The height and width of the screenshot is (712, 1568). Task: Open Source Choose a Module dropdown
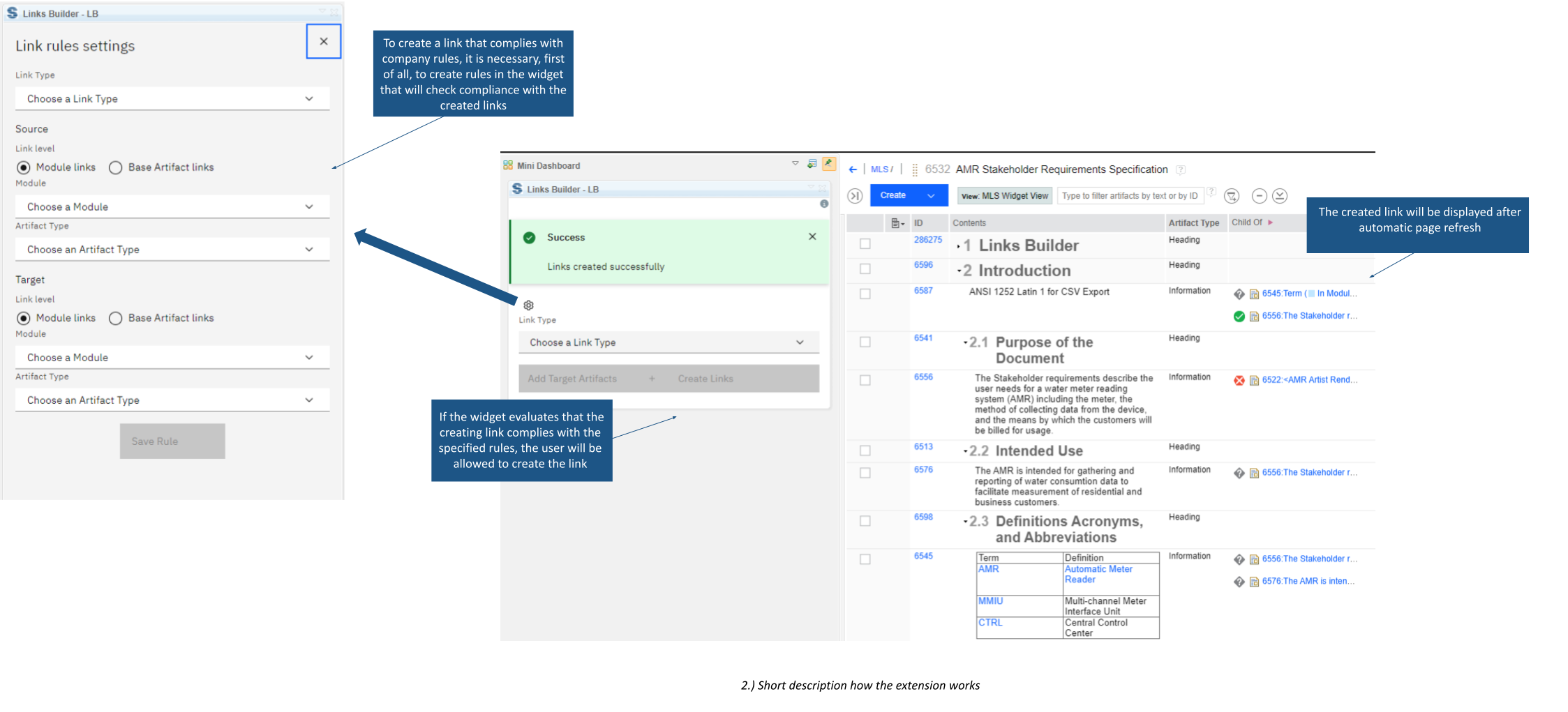click(x=172, y=207)
